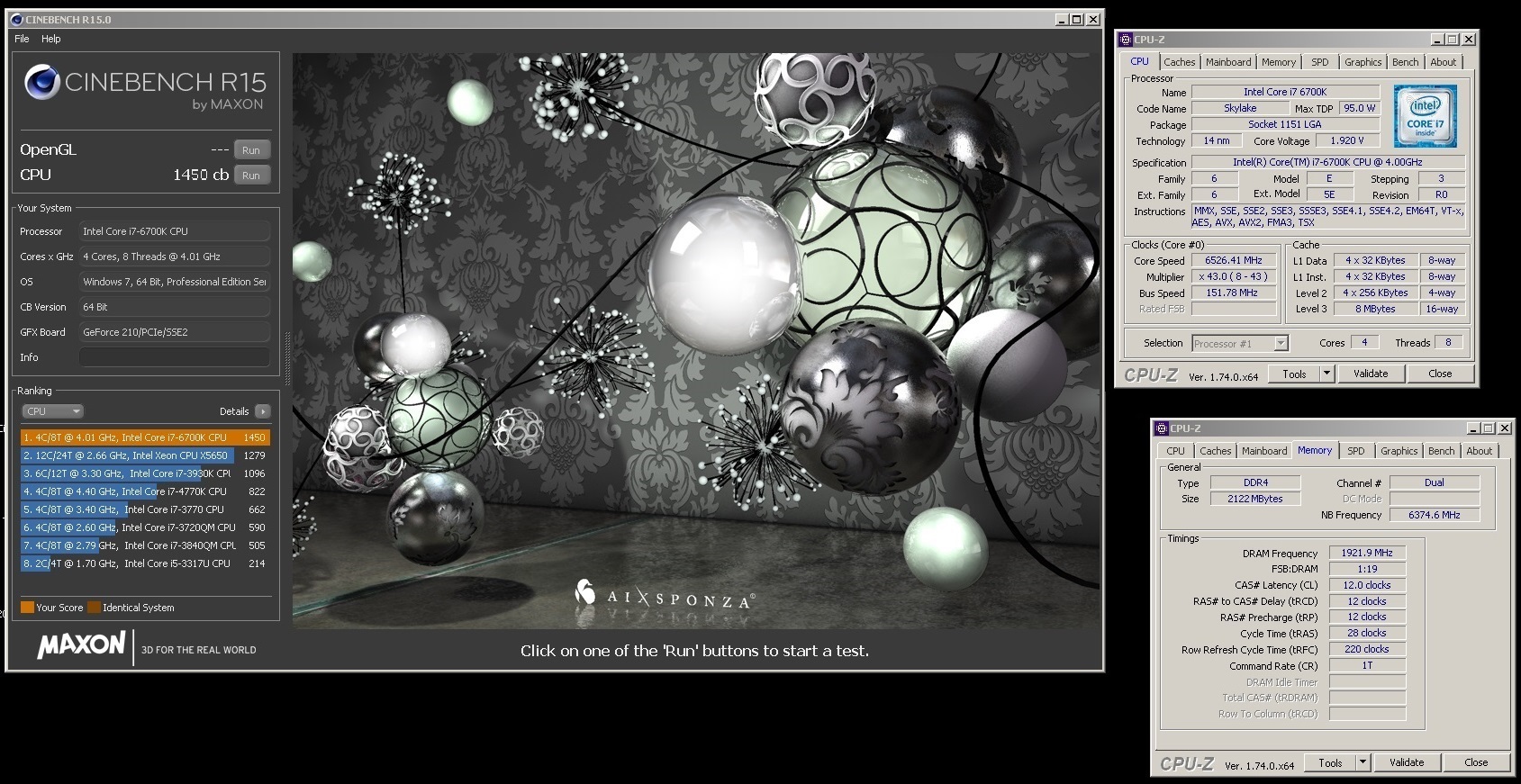Screen dimensions: 1521x784
Task: Click the rendered scene preview image
Action: pyautogui.click(x=696, y=340)
